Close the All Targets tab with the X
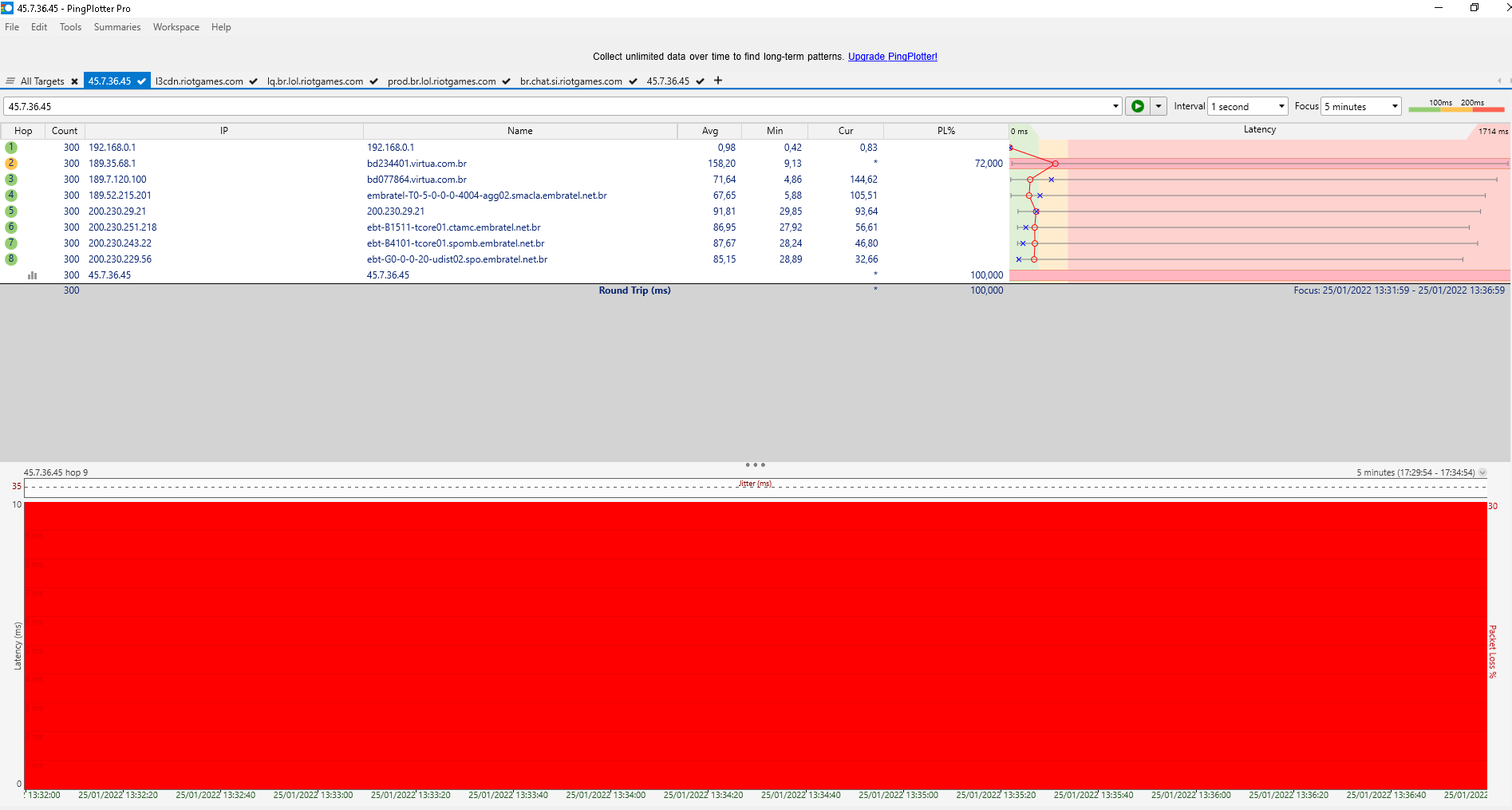1512x810 pixels. (74, 81)
